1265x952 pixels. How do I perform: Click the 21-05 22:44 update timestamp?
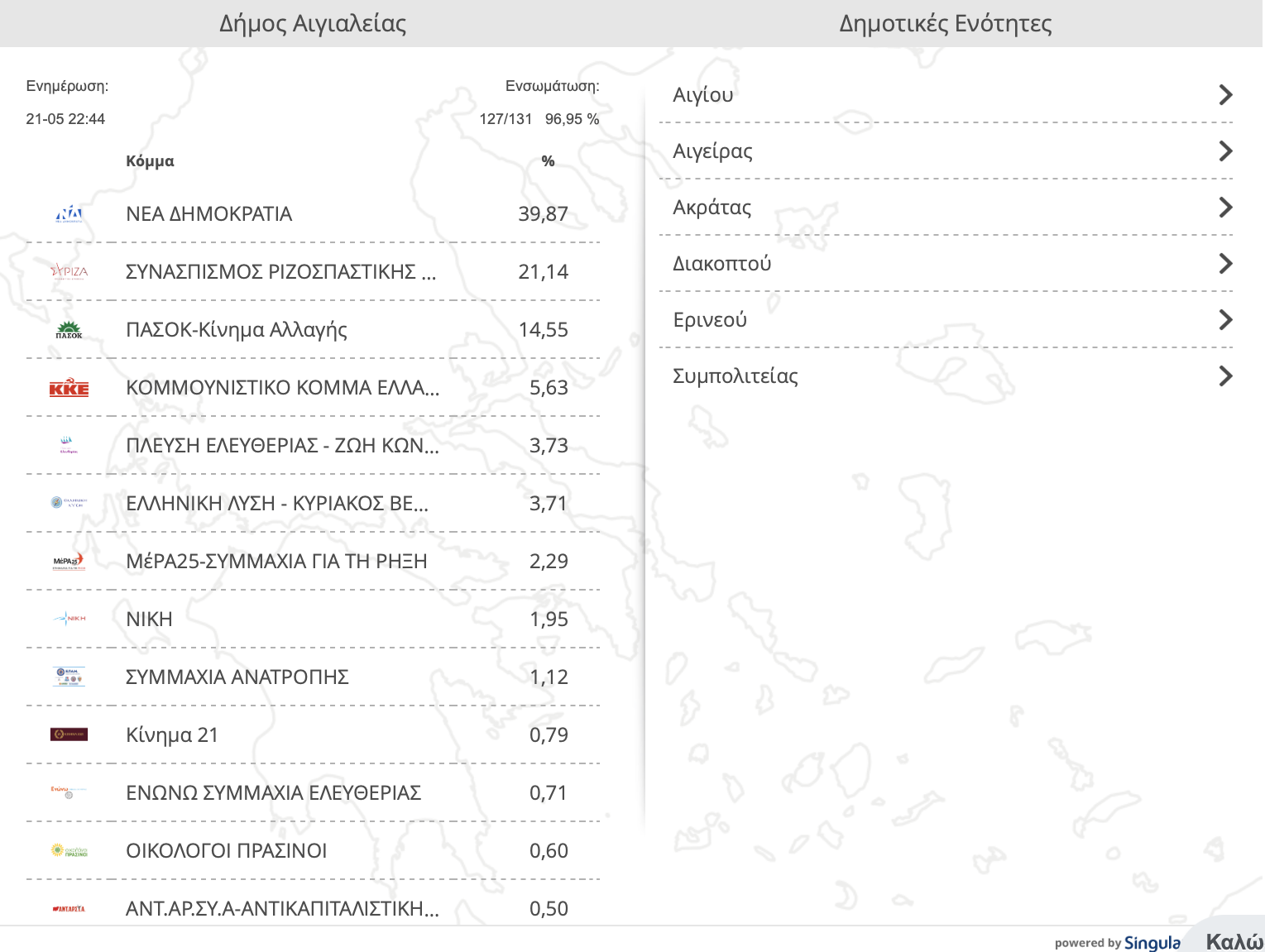pos(65,119)
